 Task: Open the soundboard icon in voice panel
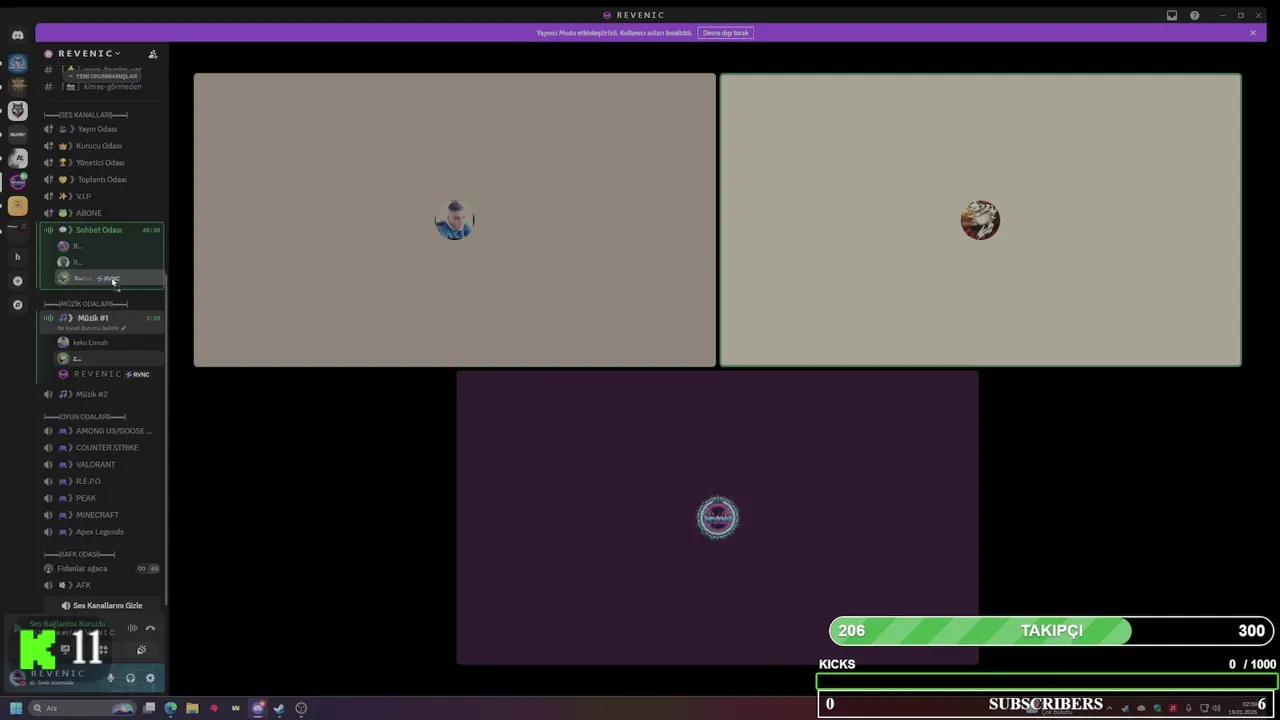coord(141,650)
